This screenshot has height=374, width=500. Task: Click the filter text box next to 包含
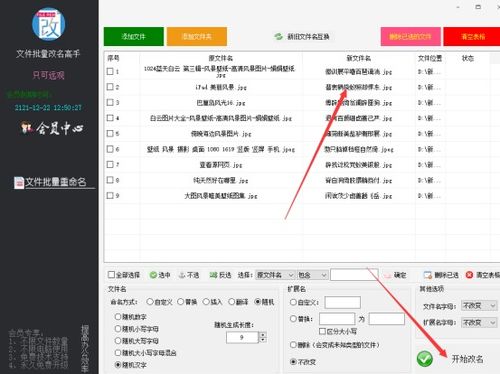point(354,275)
